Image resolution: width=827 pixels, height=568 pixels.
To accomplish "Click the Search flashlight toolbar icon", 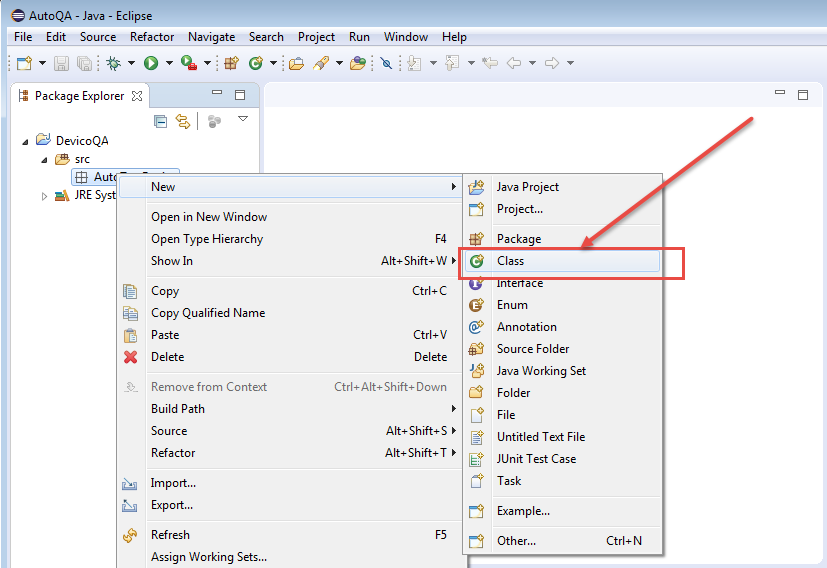I will point(321,63).
